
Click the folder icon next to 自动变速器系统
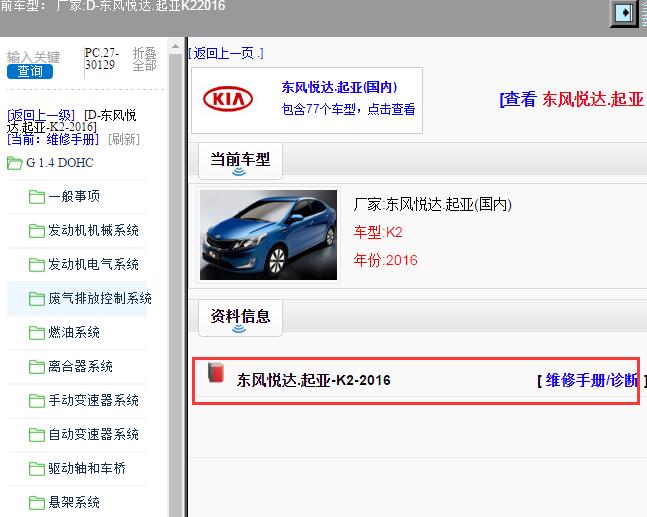point(37,434)
